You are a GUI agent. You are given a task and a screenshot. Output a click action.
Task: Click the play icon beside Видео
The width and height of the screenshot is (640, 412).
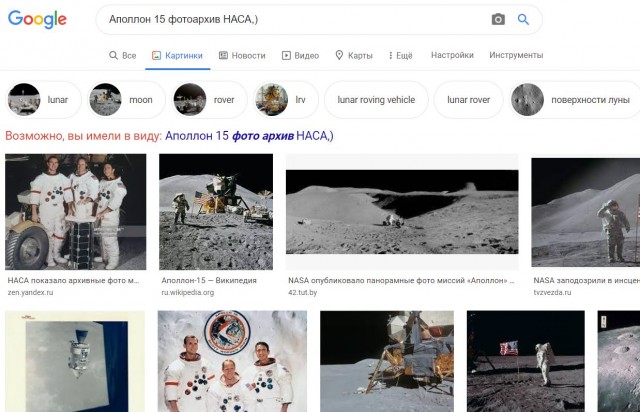286,55
